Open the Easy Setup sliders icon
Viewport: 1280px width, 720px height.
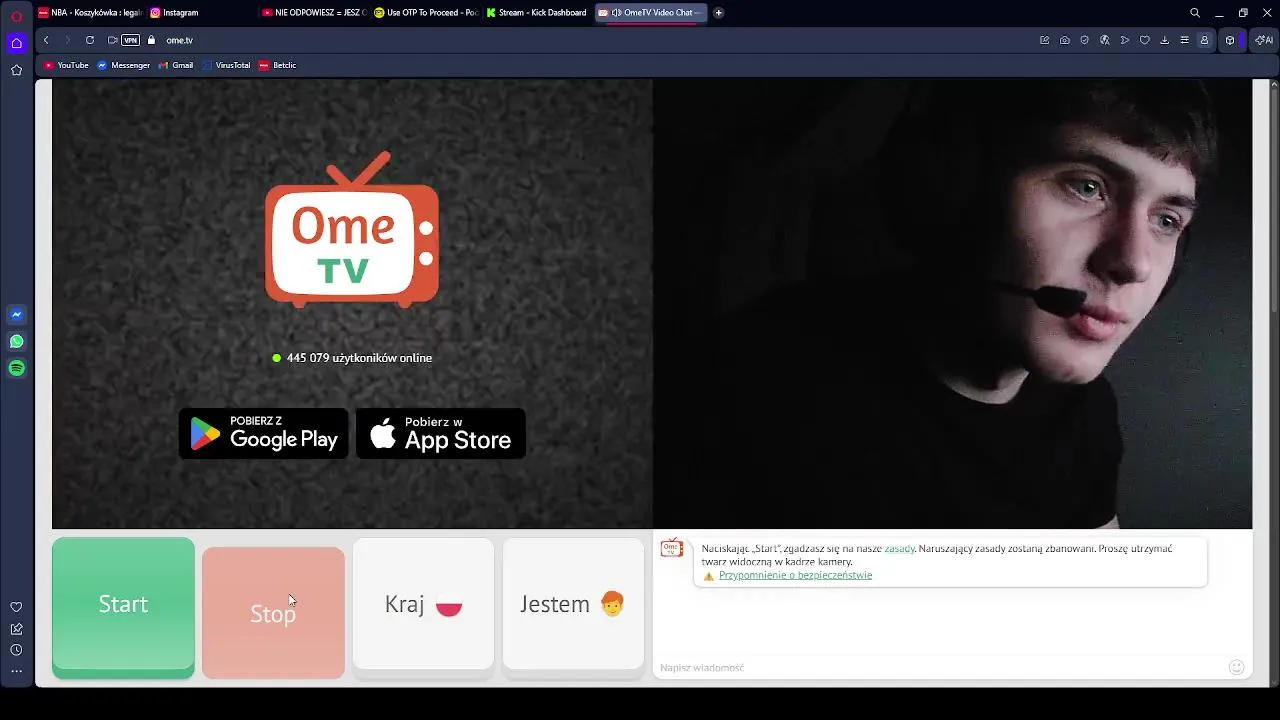point(1185,40)
